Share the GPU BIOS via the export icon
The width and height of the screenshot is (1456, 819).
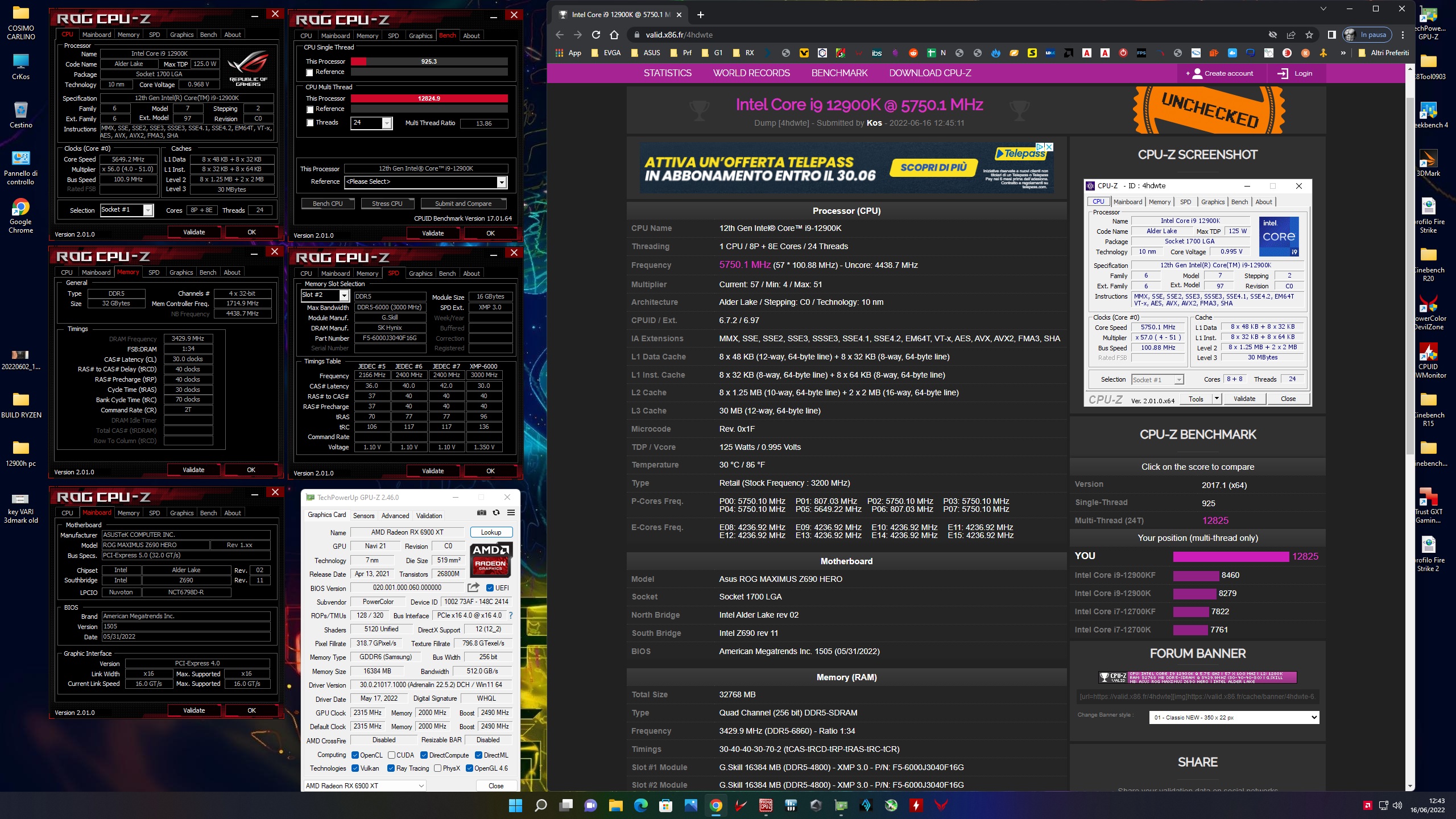[x=473, y=588]
